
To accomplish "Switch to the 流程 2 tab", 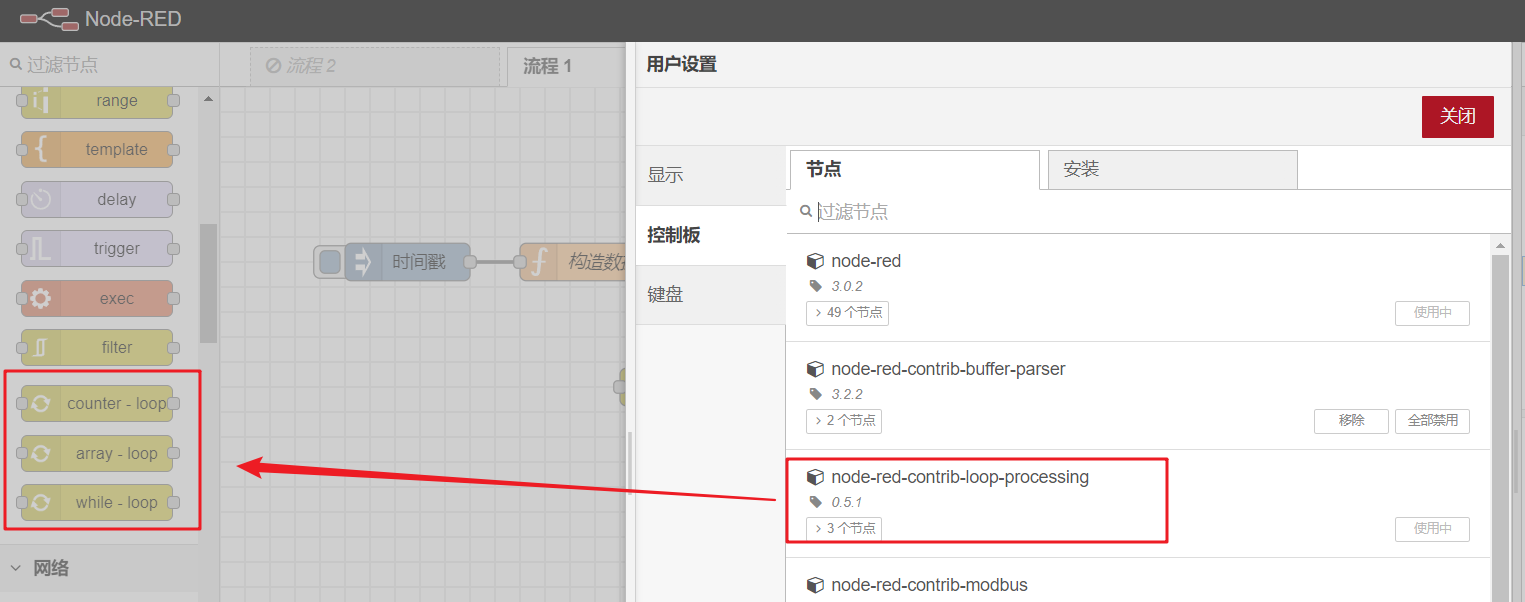I will click(374, 66).
